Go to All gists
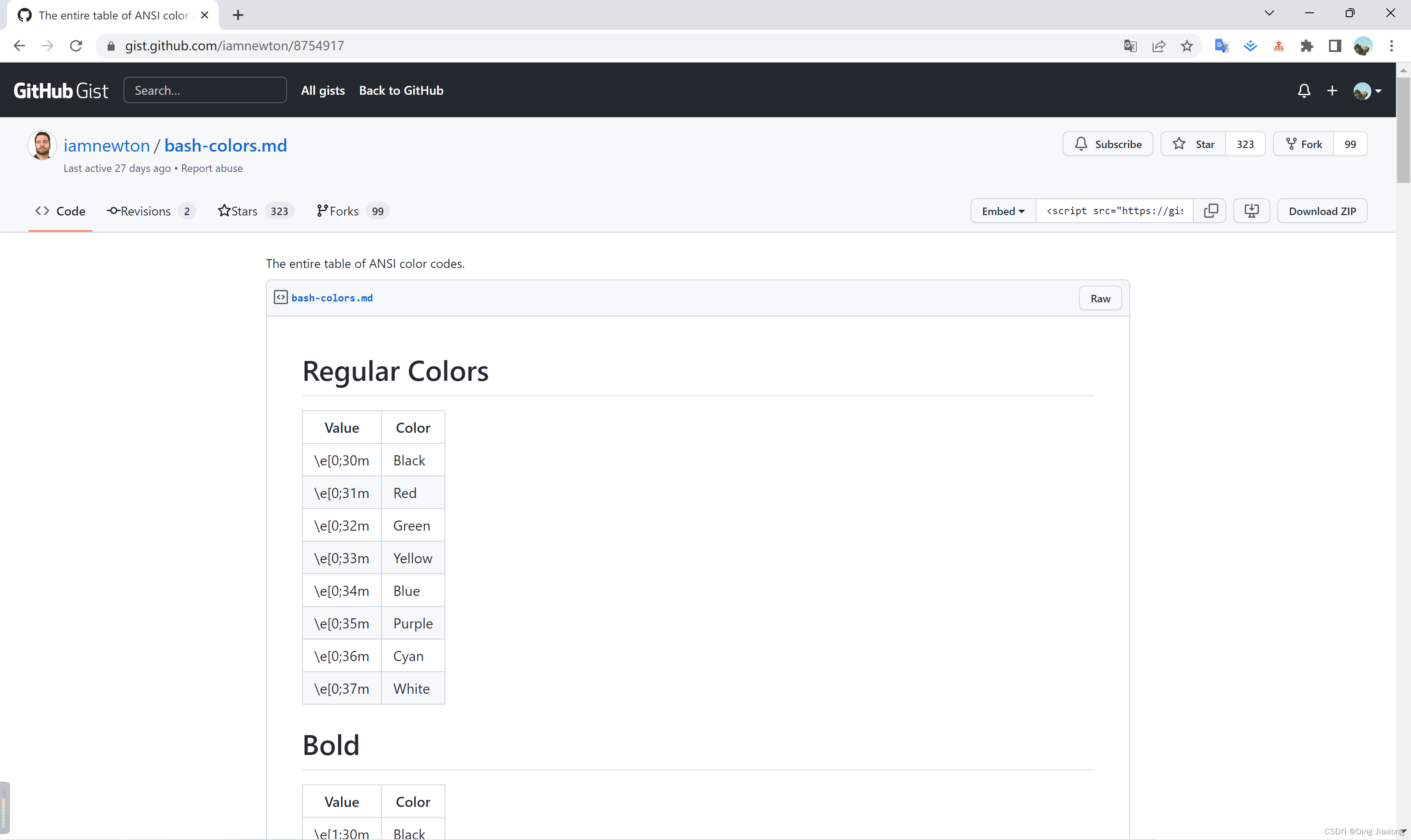The height and width of the screenshot is (840, 1411). pyautogui.click(x=323, y=90)
